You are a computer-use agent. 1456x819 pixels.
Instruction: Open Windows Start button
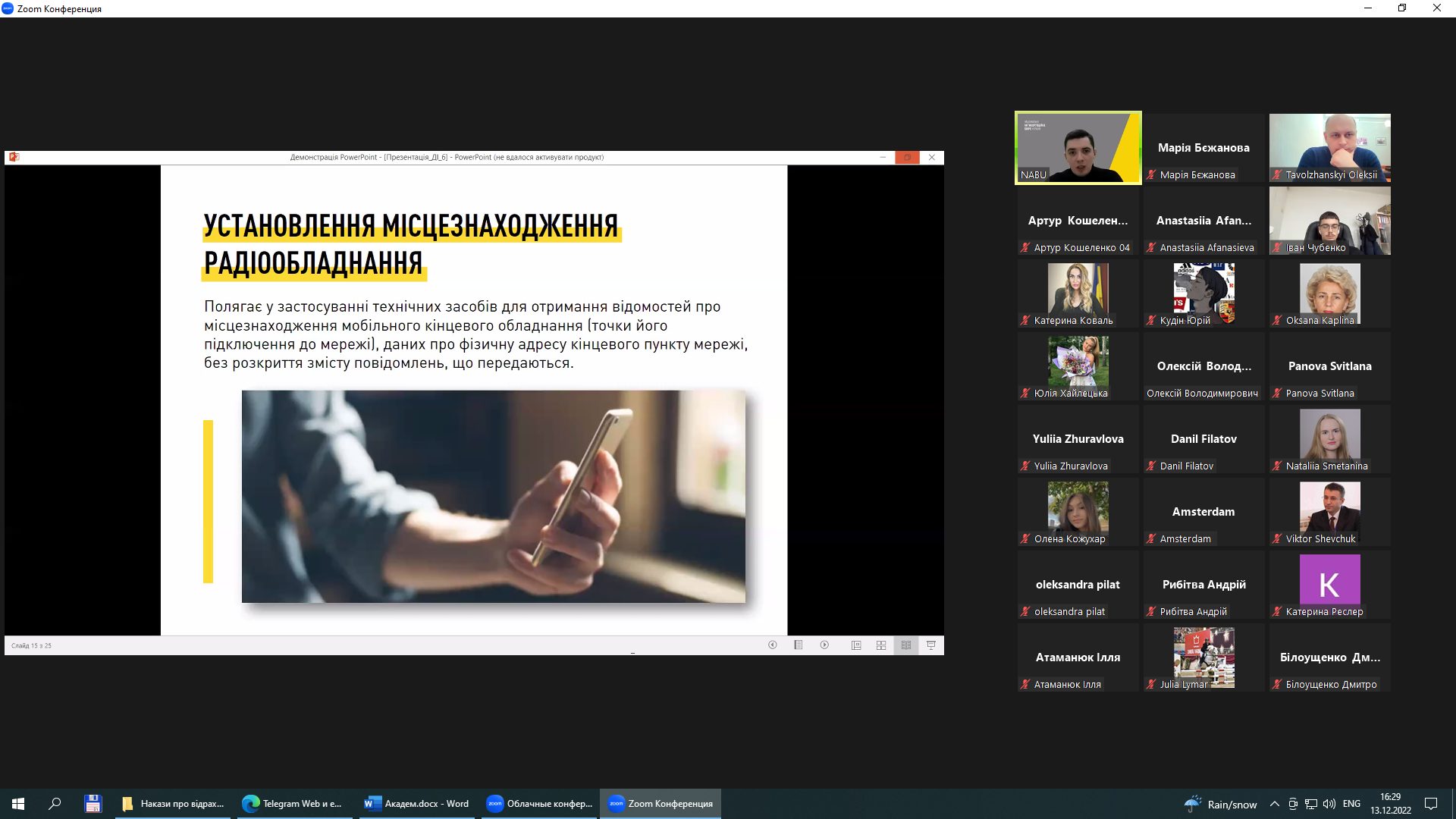tap(18, 804)
